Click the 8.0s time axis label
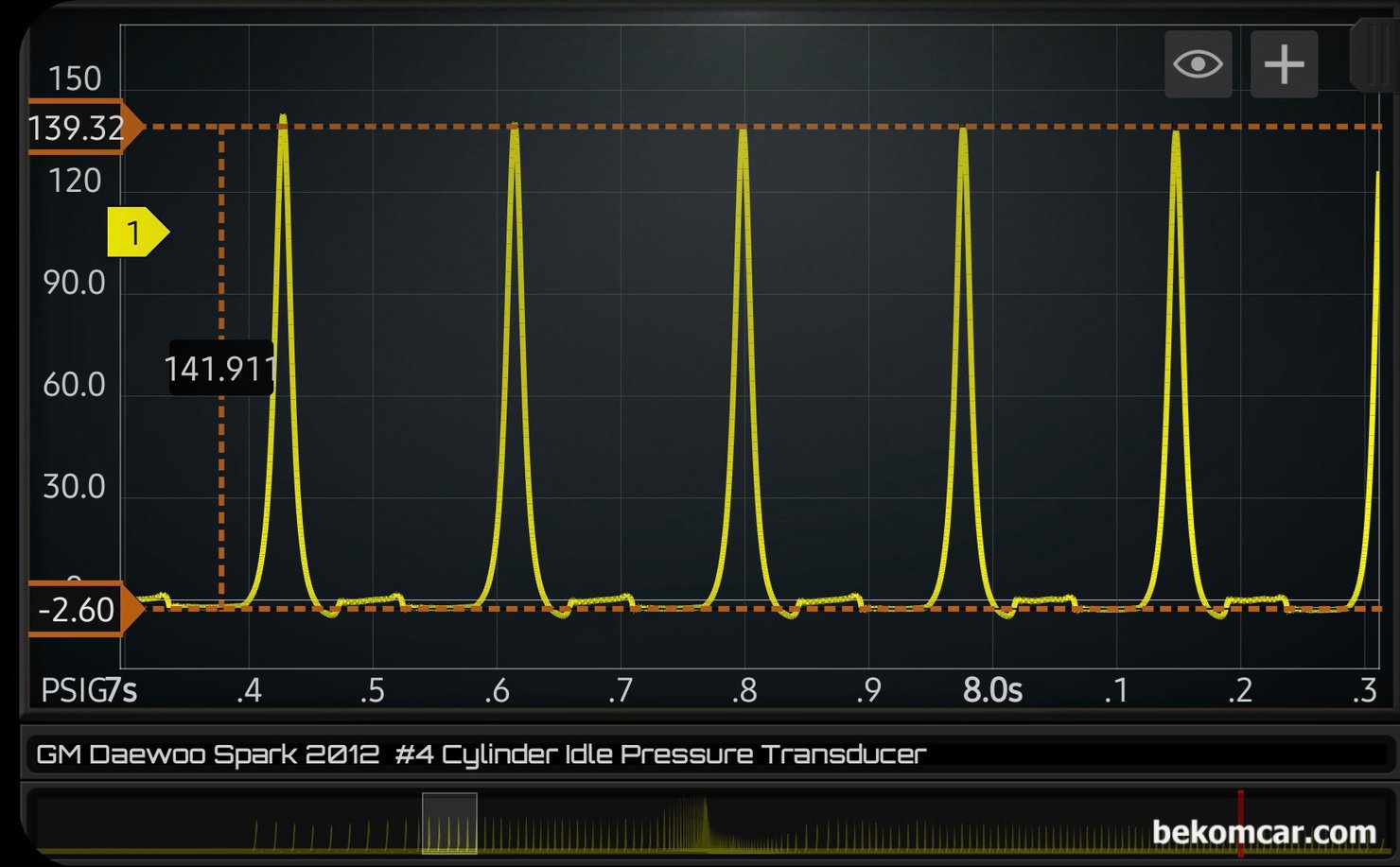The width and height of the screenshot is (1400, 867). pyautogui.click(x=992, y=691)
